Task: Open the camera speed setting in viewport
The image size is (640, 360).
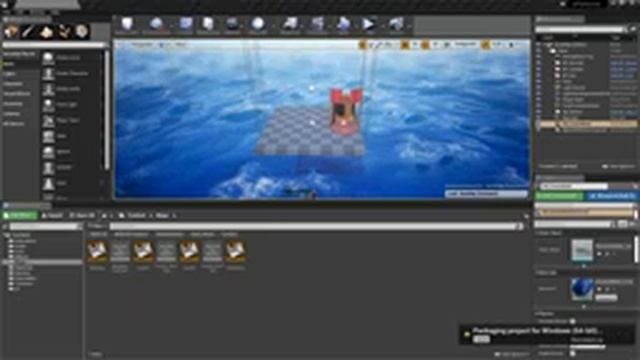Action: 513,44
